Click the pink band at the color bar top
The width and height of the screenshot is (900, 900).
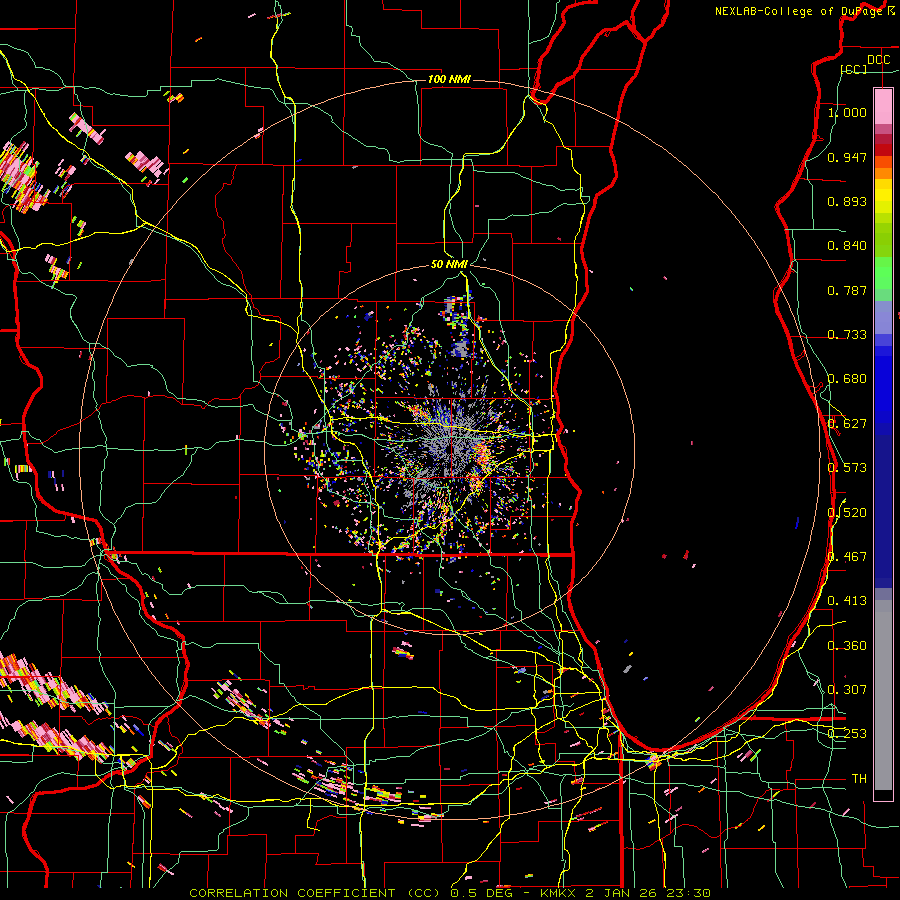tap(883, 106)
